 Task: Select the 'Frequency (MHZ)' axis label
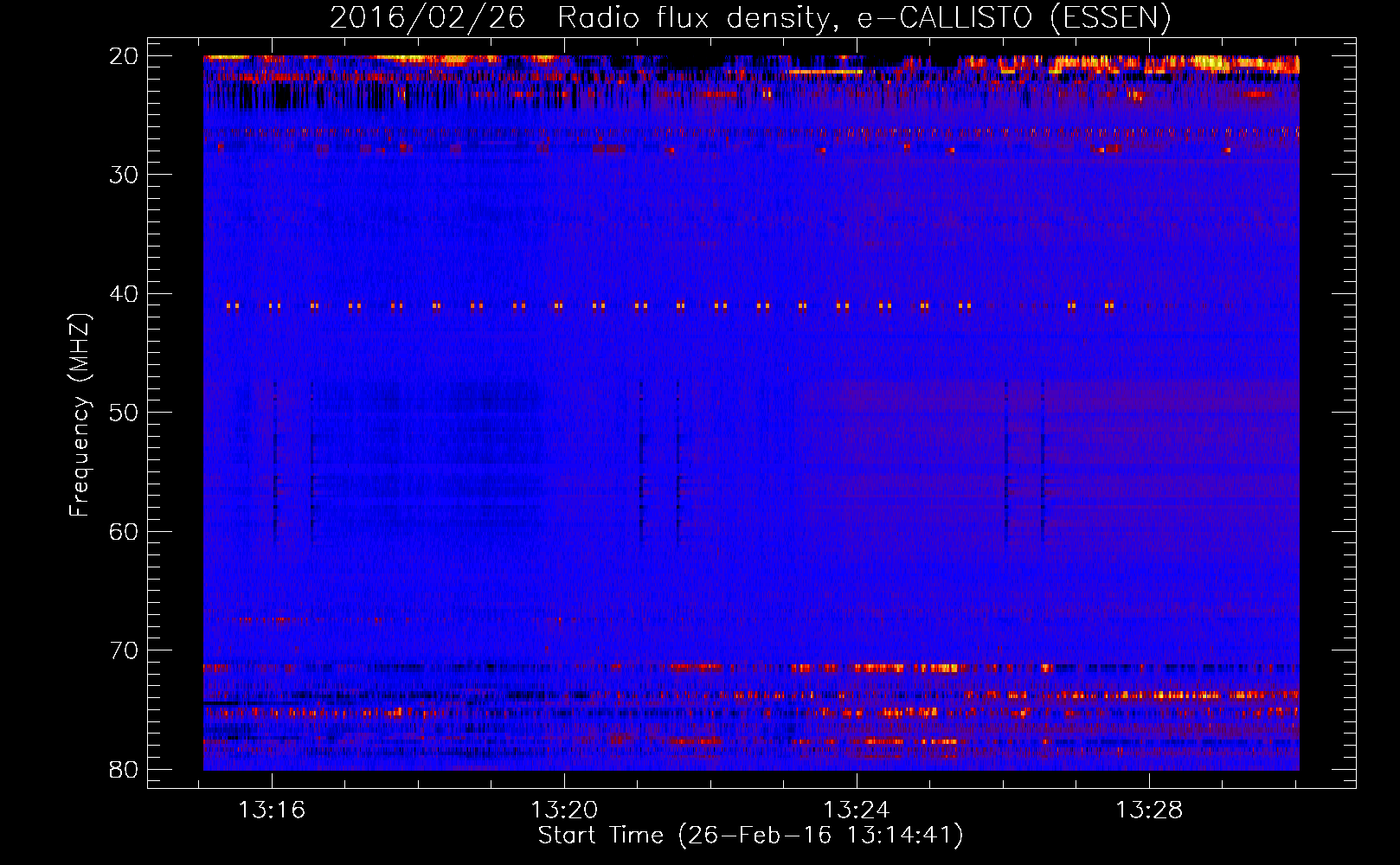tap(80, 415)
